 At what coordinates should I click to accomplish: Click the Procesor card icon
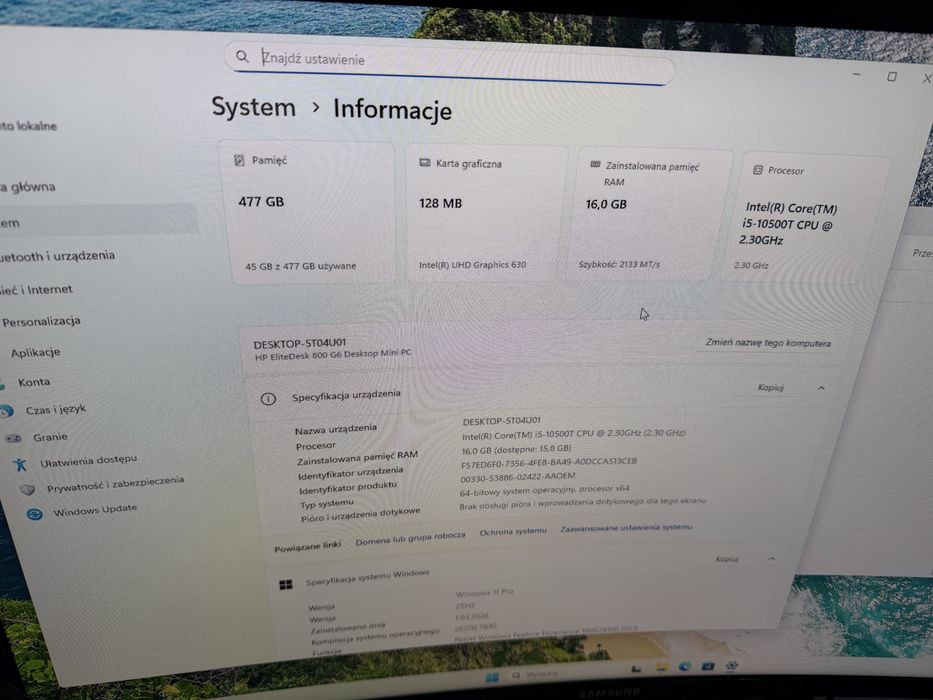tap(757, 170)
